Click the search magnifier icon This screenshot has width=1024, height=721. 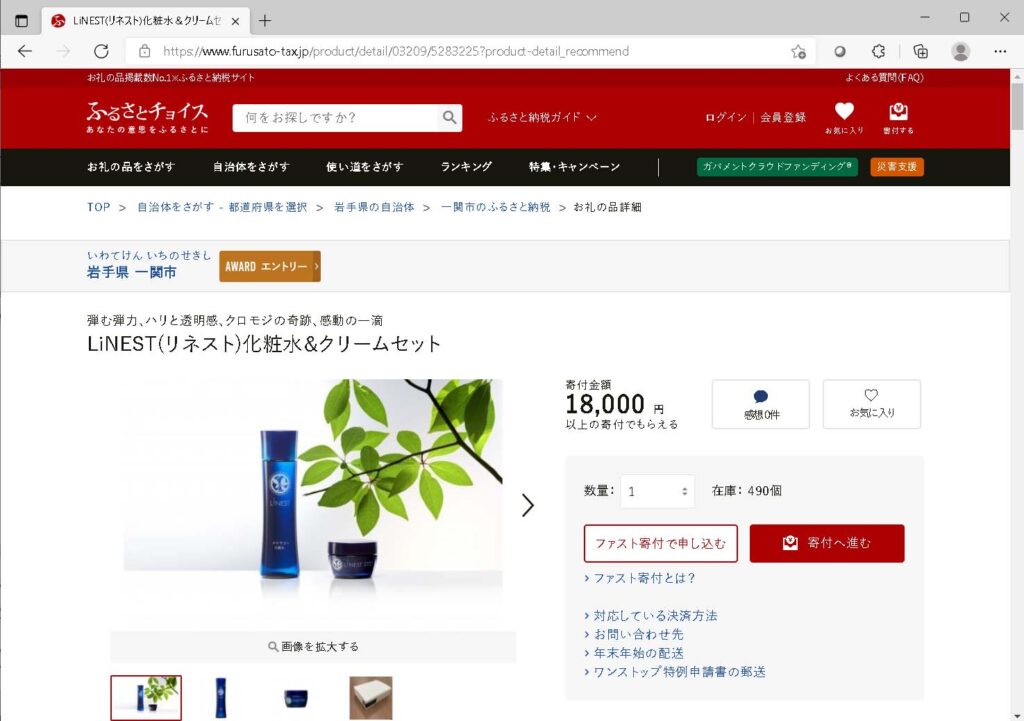450,118
